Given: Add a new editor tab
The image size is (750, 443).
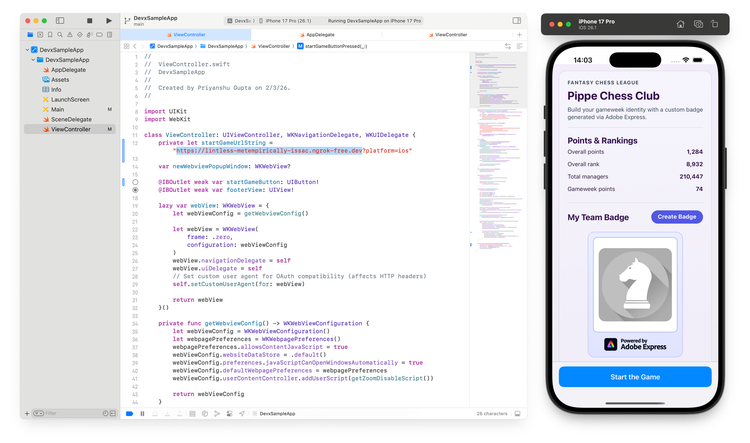Looking at the screenshot, I should click(519, 34).
